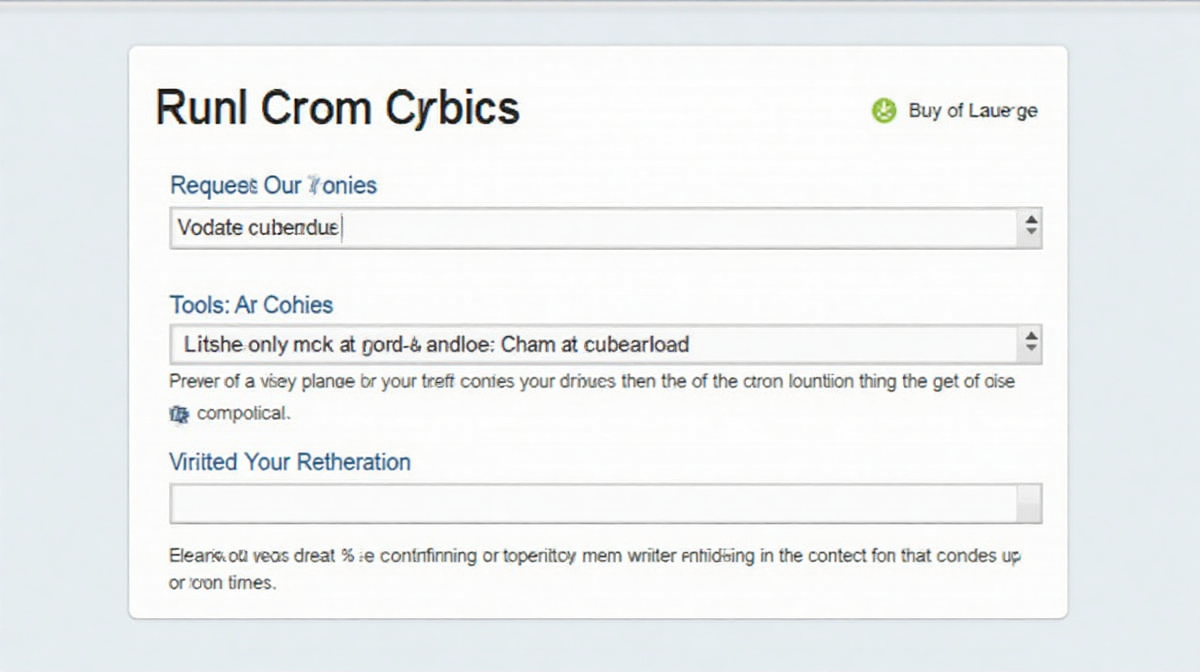This screenshot has width=1200, height=672.
Task: Click the Prever of a visey help text
Action: click(591, 381)
